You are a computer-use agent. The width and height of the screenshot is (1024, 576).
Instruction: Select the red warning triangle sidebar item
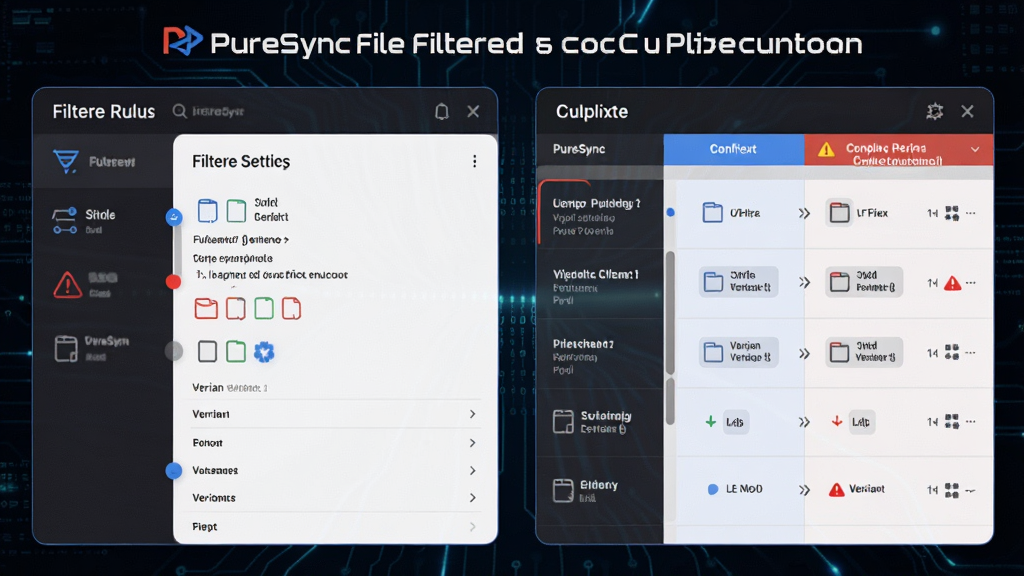(x=68, y=285)
